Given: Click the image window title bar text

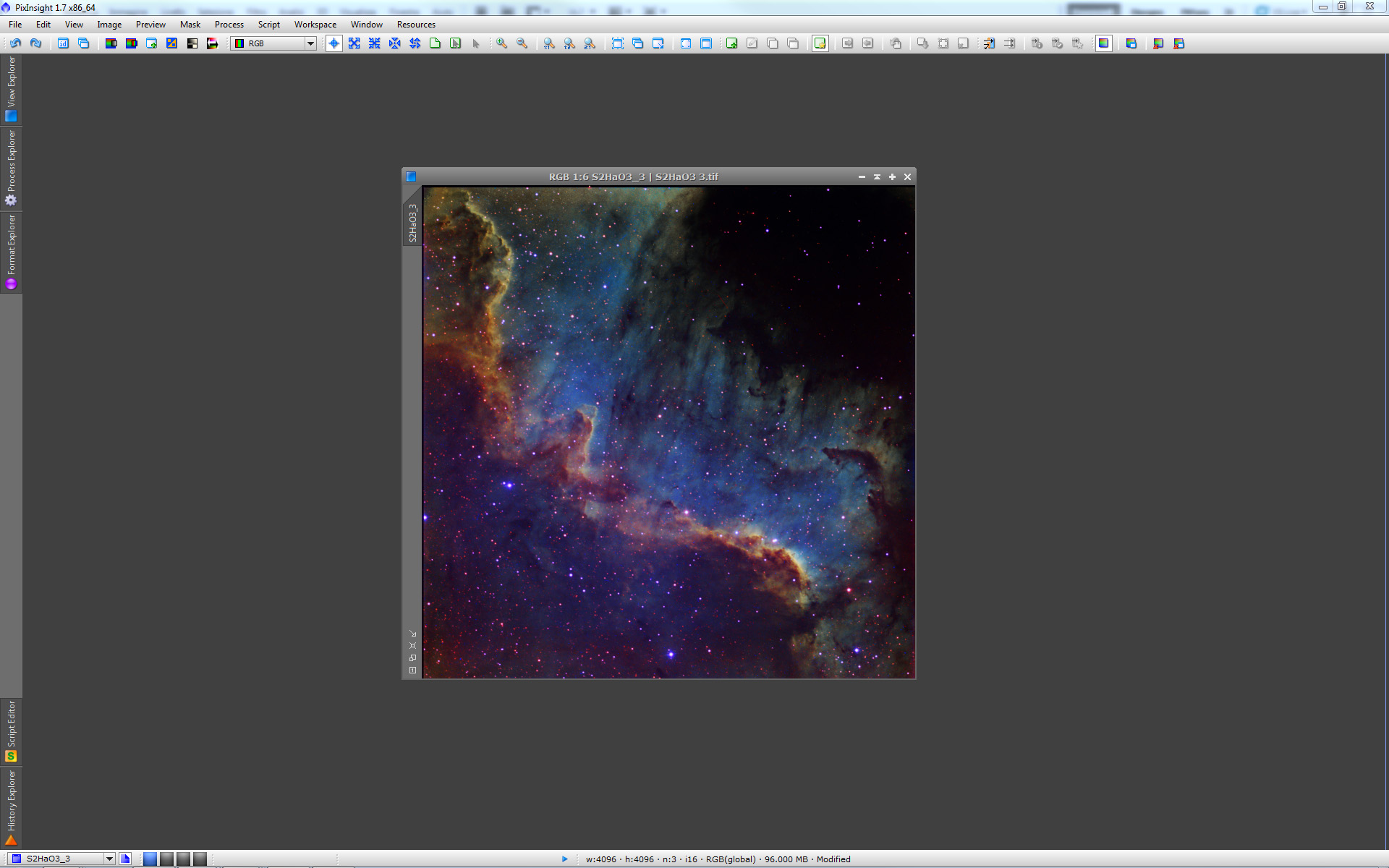Looking at the screenshot, I should tap(634, 176).
